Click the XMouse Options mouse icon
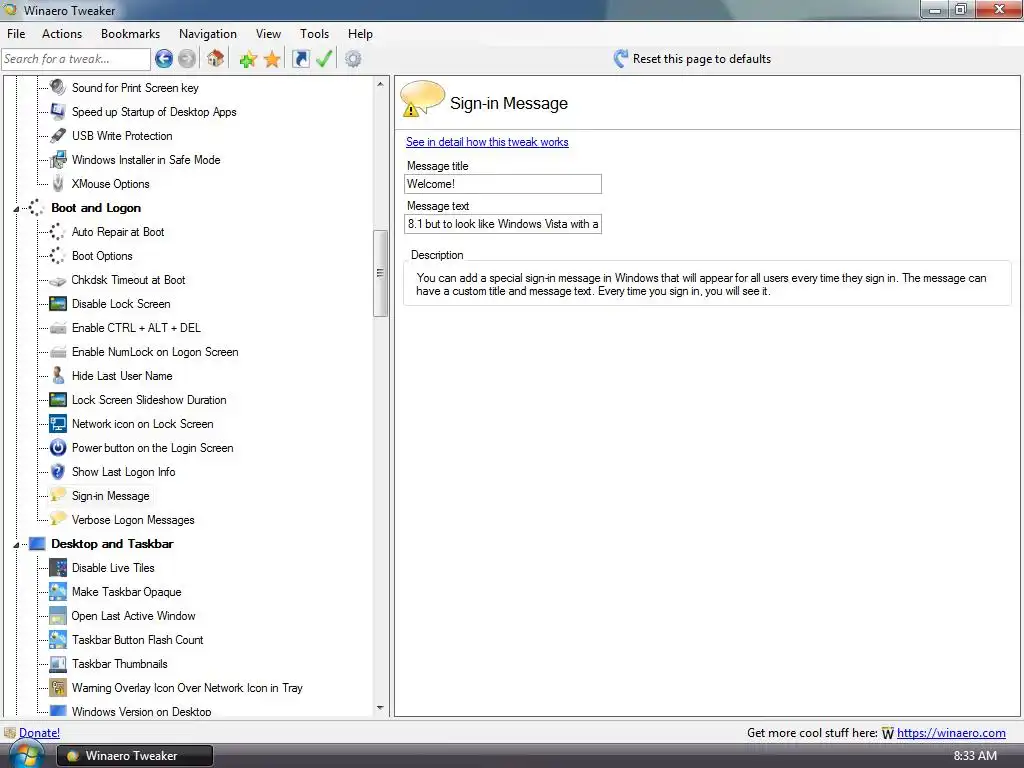The image size is (1024, 768). (x=58, y=183)
